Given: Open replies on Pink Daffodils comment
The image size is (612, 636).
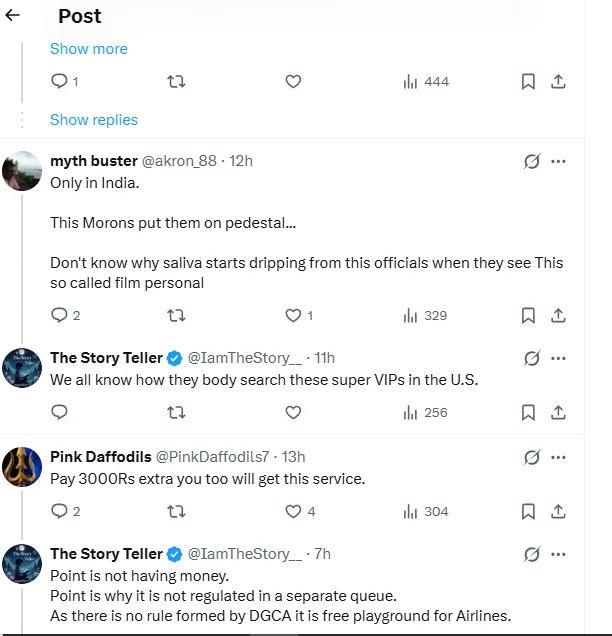Looking at the screenshot, I should [x=59, y=511].
